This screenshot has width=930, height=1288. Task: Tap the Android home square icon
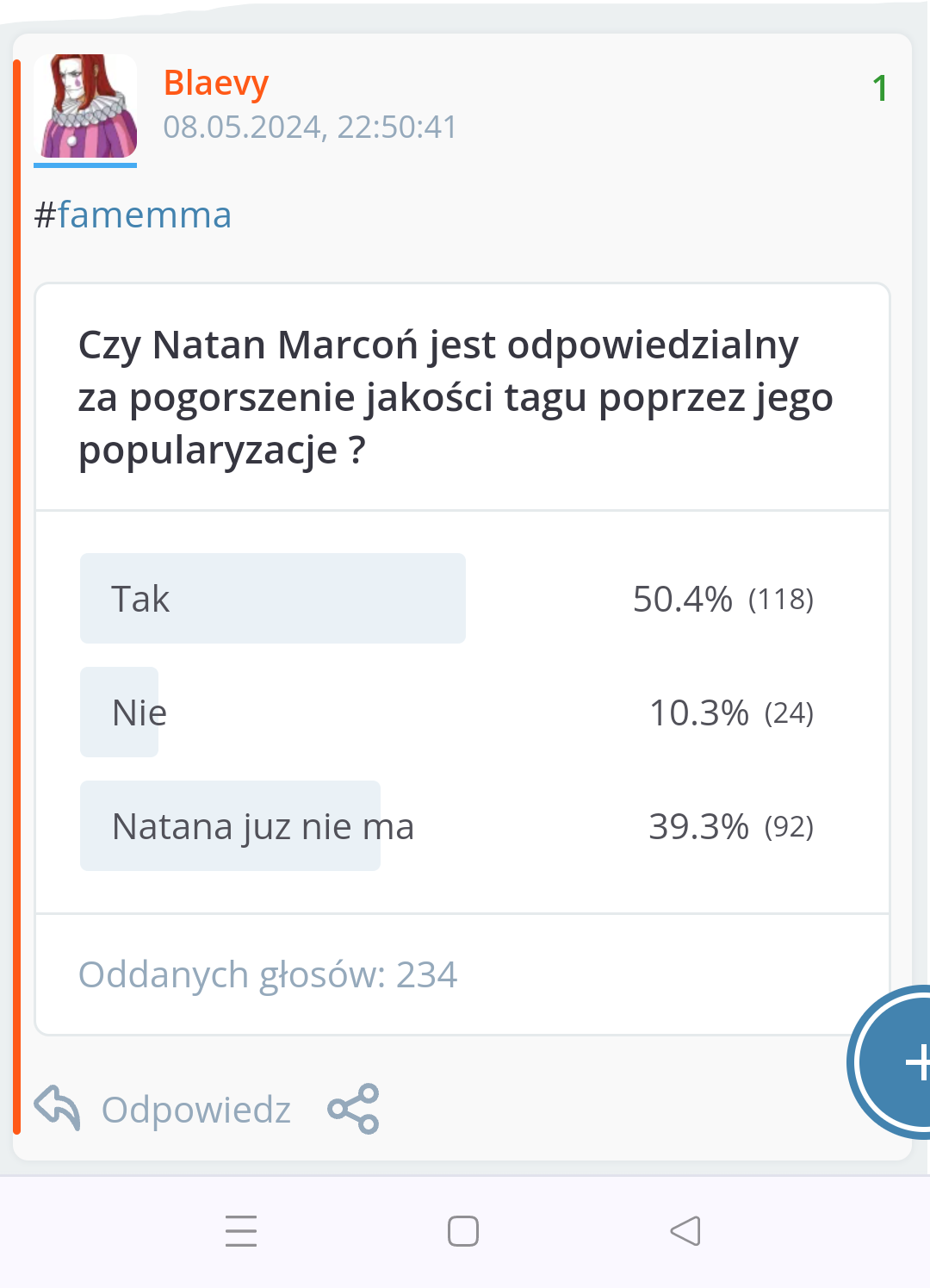pyautogui.click(x=463, y=1231)
